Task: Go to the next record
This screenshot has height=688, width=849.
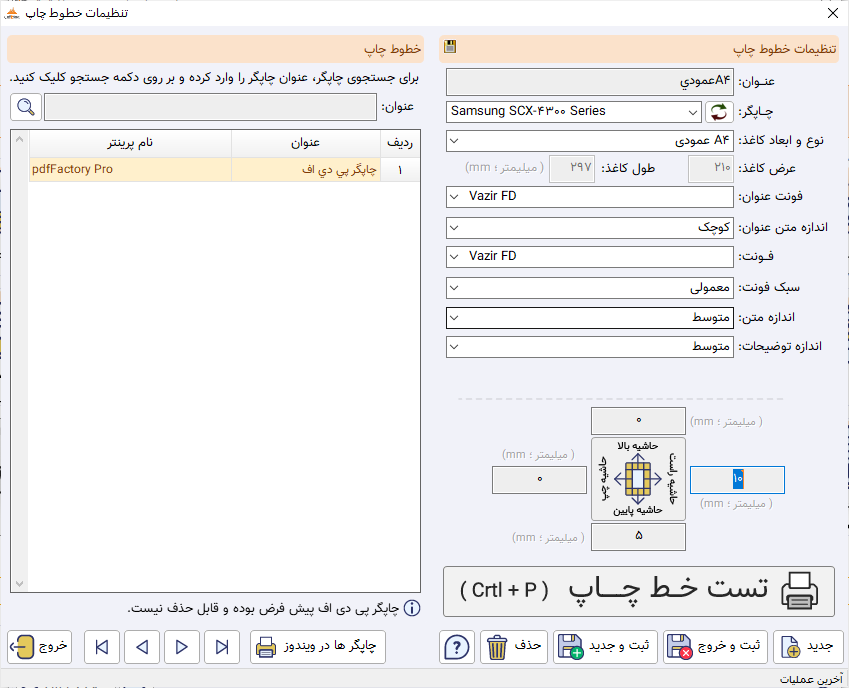Action: 182,647
